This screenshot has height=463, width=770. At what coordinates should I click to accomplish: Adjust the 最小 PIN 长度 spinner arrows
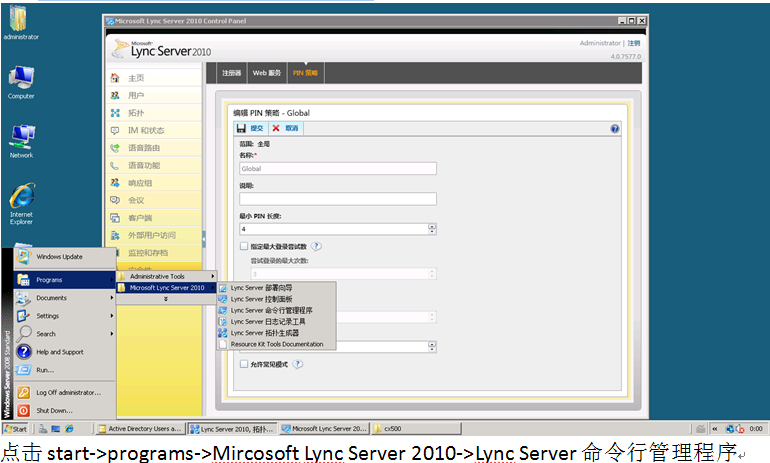click(x=432, y=229)
